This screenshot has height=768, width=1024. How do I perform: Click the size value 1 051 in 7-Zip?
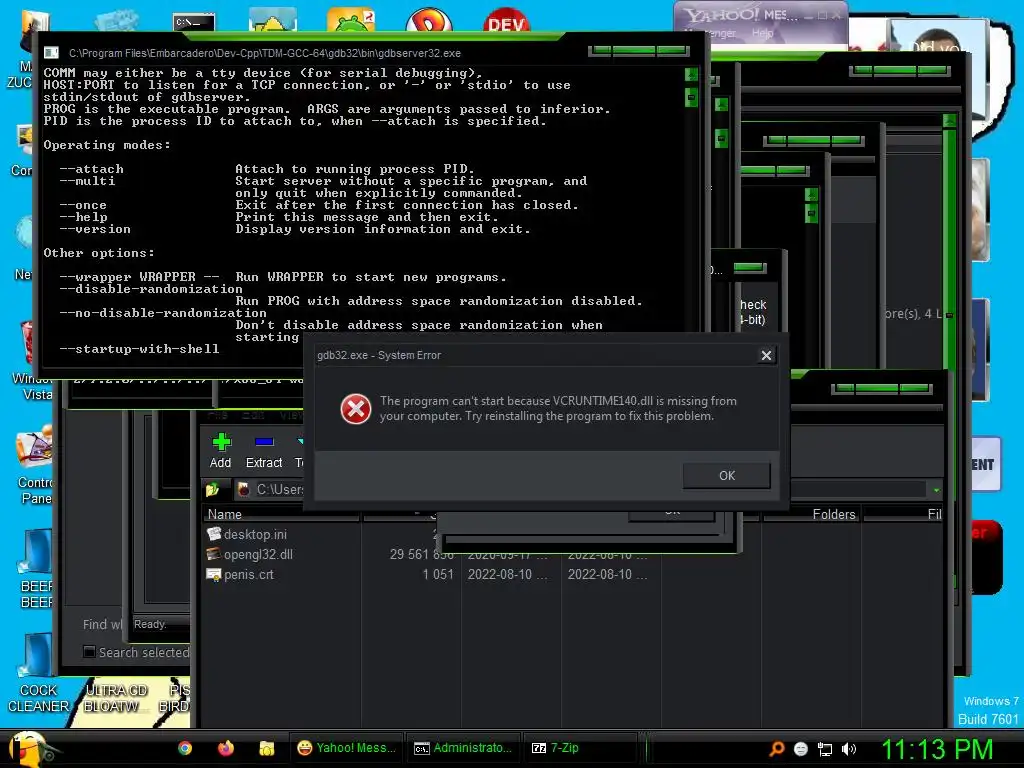click(438, 575)
